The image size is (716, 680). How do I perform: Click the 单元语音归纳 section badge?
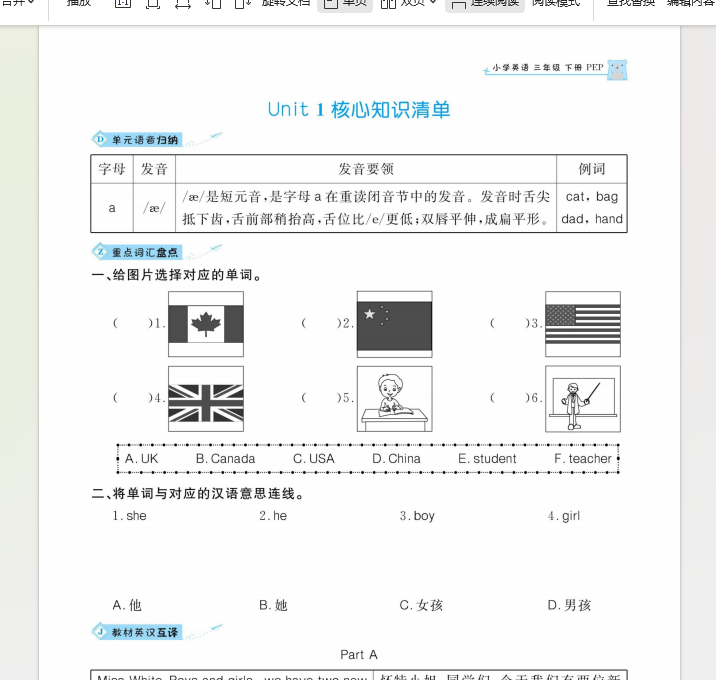[137, 139]
